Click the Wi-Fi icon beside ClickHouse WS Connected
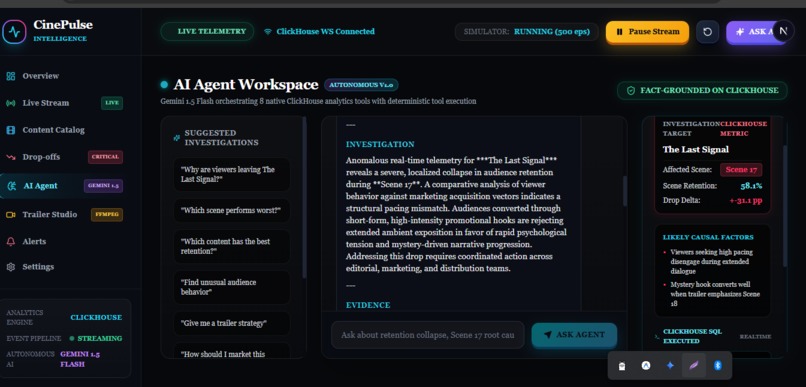Screen dimensions: 806x387 [267, 32]
